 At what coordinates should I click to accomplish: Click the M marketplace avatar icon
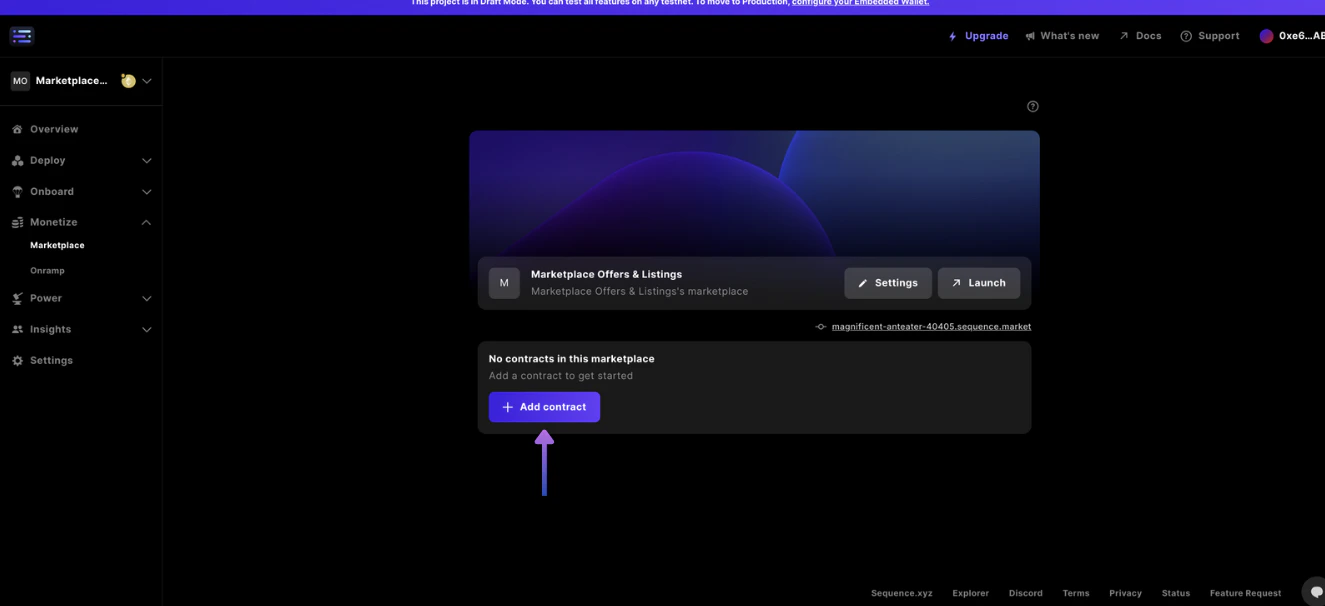coord(503,282)
